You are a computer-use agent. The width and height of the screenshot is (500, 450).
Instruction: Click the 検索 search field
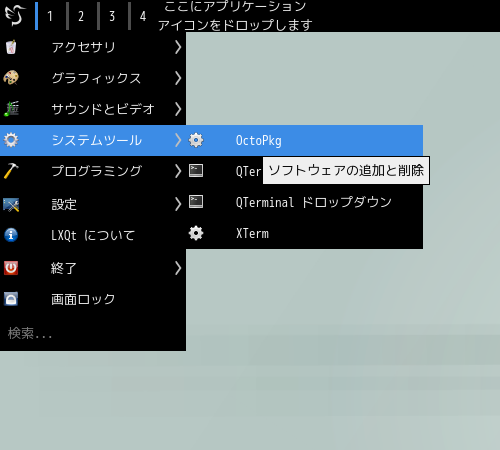click(93, 333)
